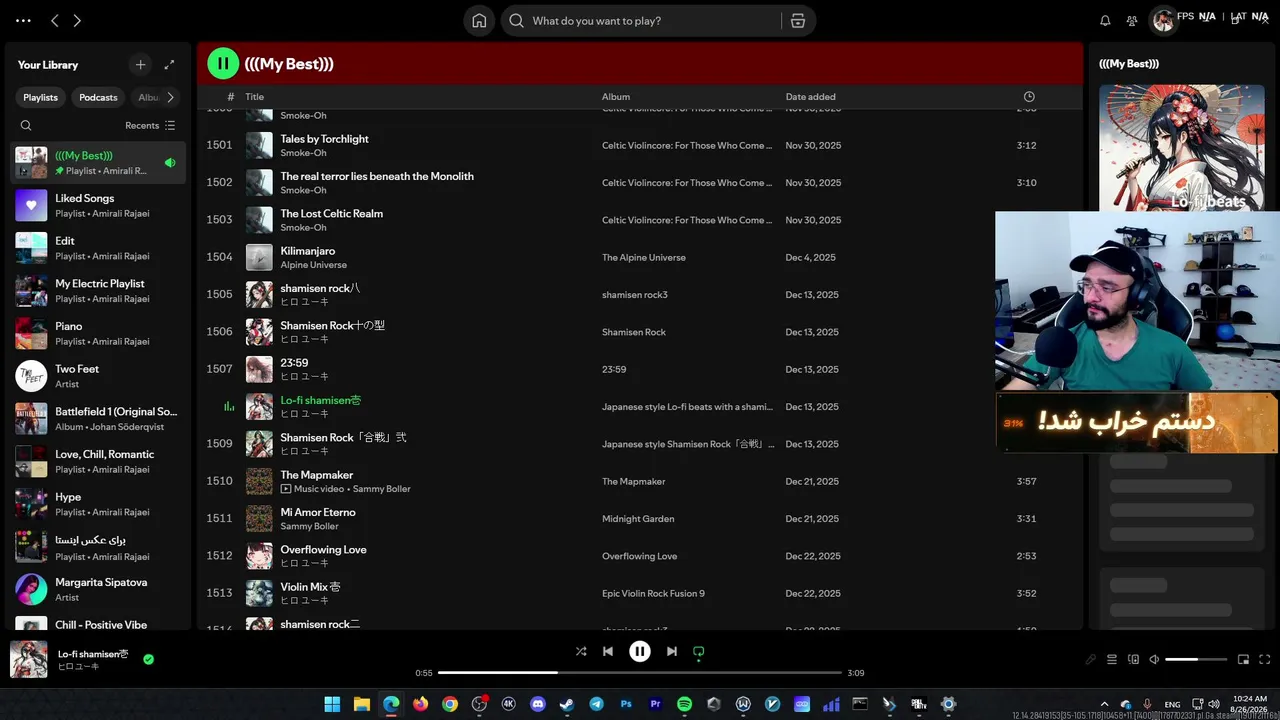Open the Two Feet artist
Viewport: 1280px width, 720px height.
click(x=98, y=376)
